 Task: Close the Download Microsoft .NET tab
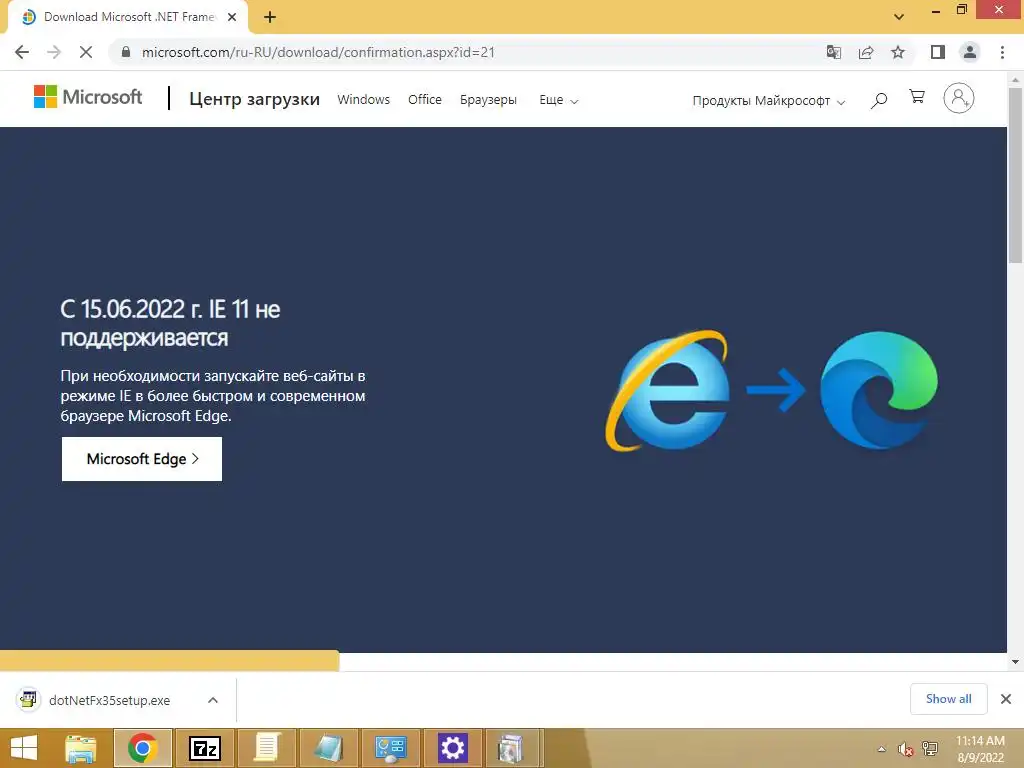[232, 17]
